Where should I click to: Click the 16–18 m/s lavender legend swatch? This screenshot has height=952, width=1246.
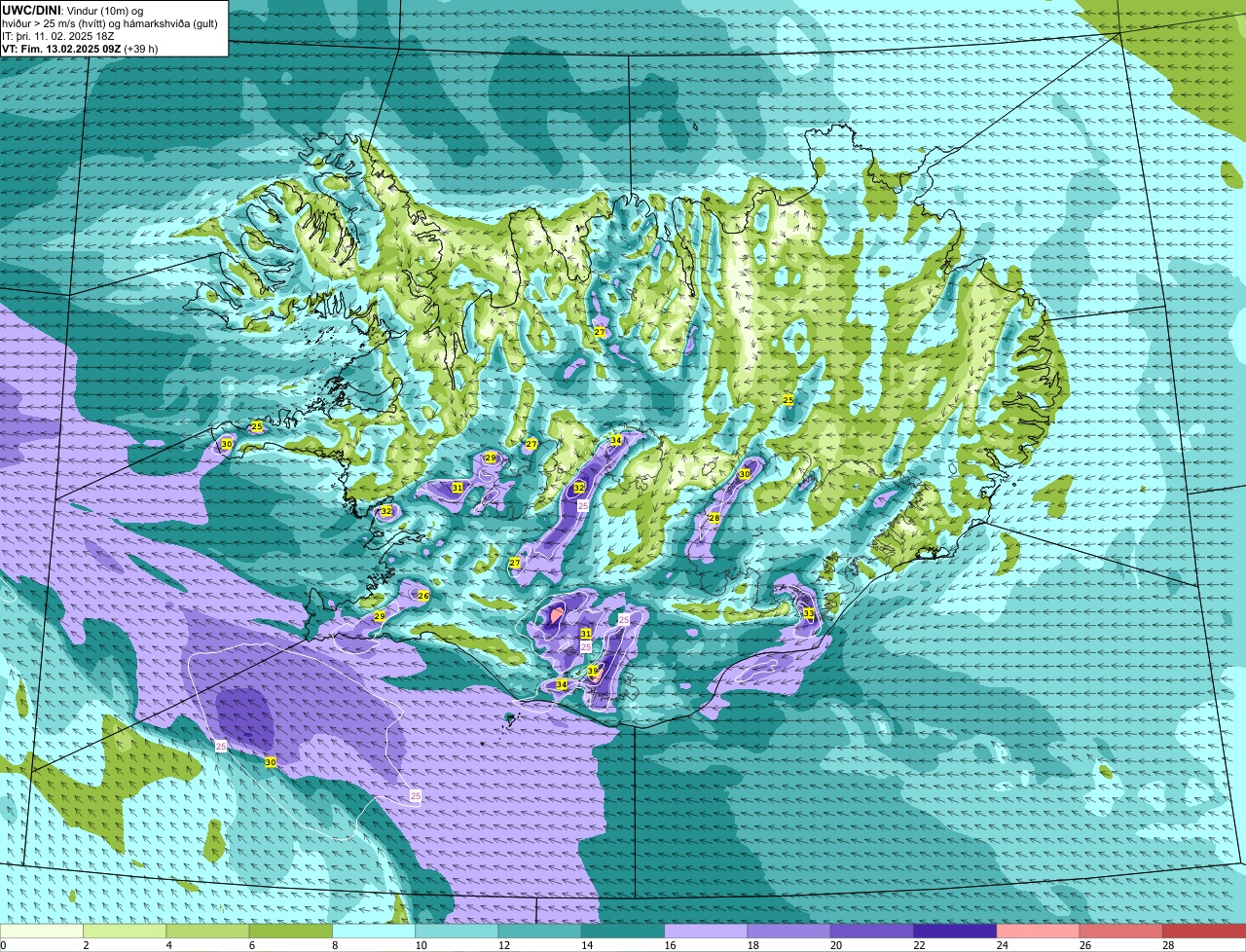pyautogui.click(x=706, y=932)
